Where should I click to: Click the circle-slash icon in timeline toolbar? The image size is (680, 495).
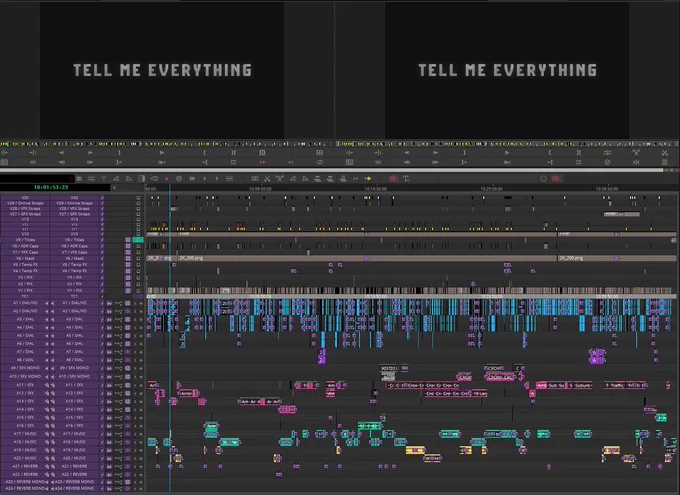click(179, 179)
